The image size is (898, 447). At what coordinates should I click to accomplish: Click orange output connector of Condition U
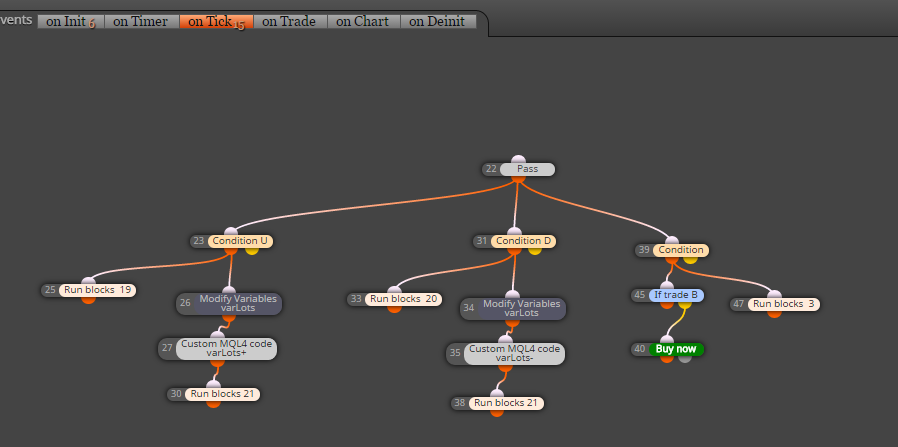[x=231, y=250]
